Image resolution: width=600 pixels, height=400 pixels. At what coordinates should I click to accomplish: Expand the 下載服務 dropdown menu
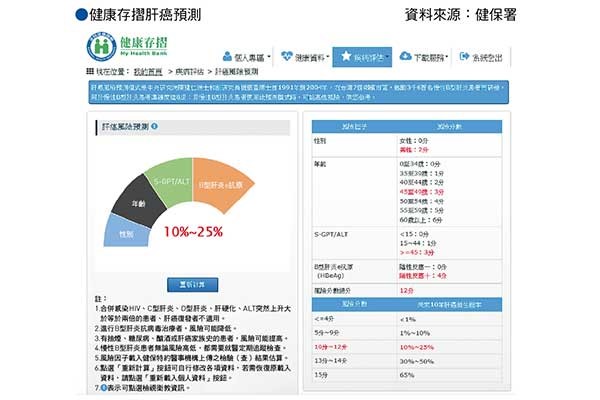tap(427, 58)
